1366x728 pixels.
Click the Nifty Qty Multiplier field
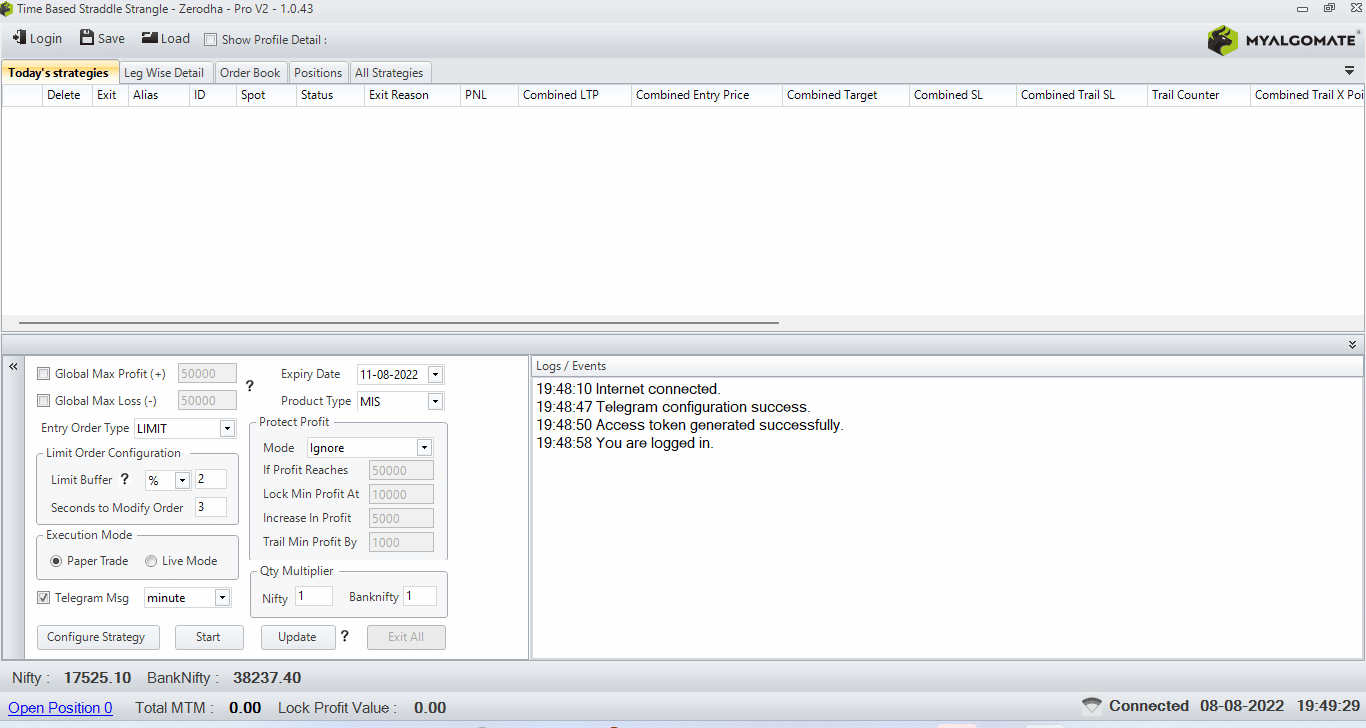314,596
